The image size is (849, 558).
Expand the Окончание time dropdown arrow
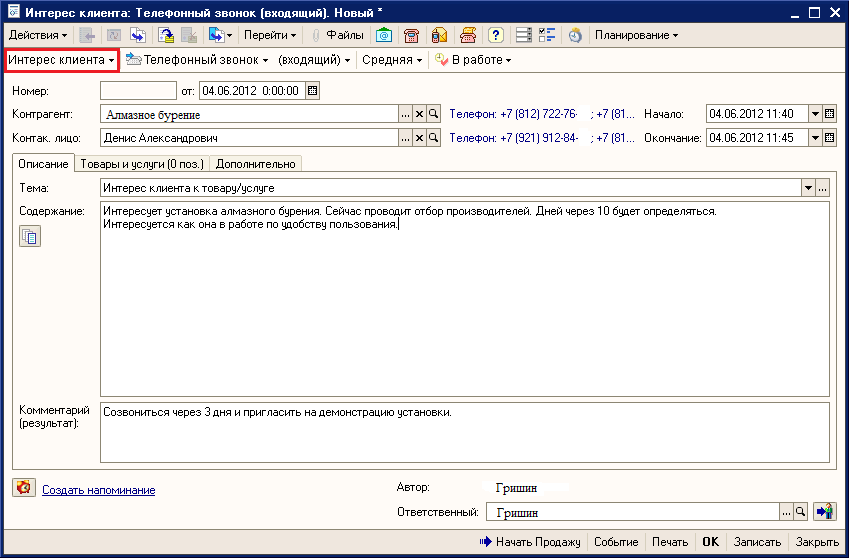coord(815,138)
